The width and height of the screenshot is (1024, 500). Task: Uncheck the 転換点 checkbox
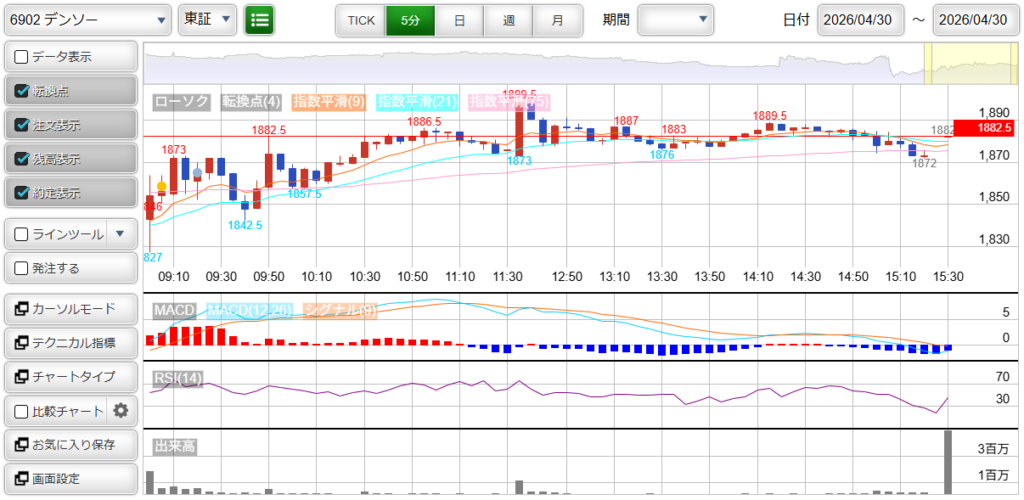(x=22, y=91)
